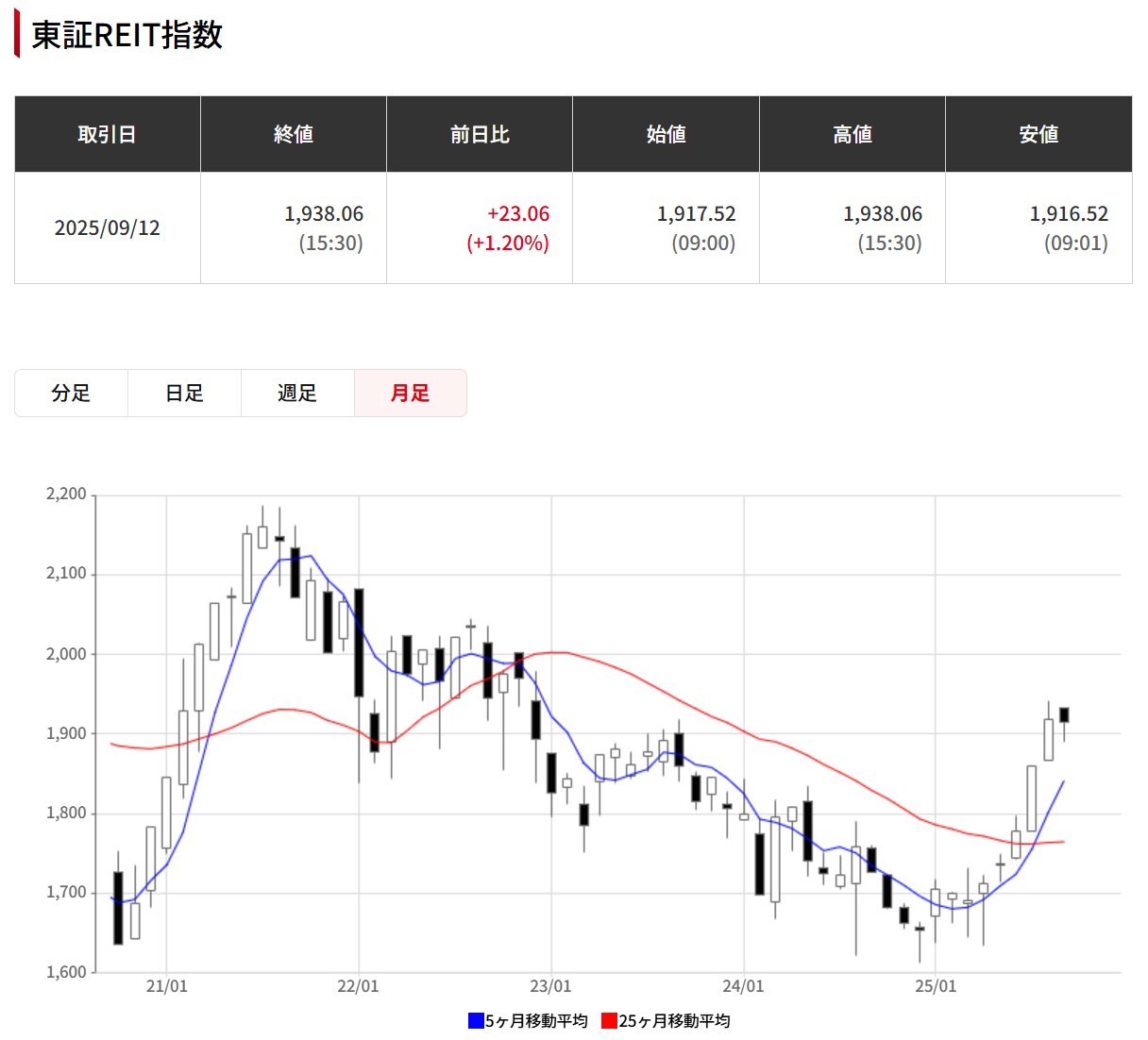Click the red +1.20% change figure
Viewport: 1148px width, 1040px height.
coord(507,243)
